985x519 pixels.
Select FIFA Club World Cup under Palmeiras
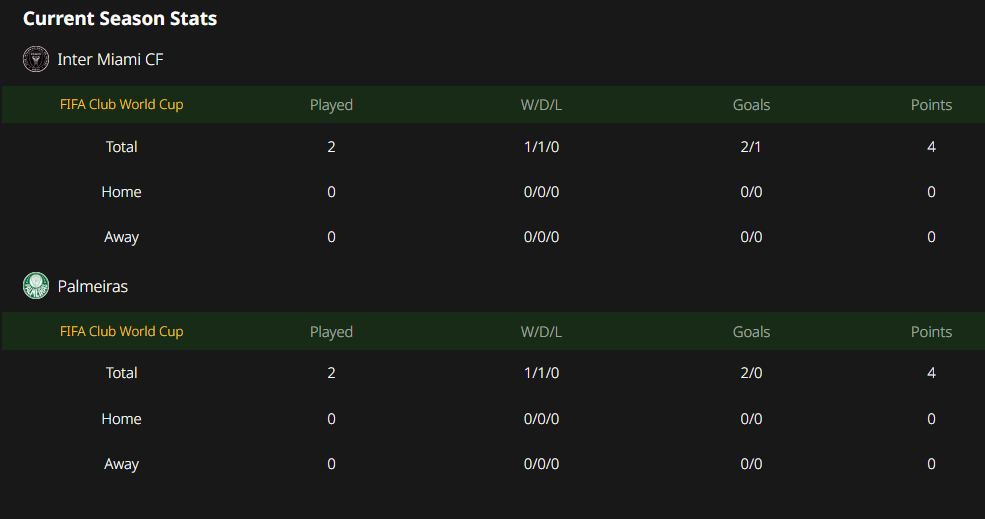tap(121, 331)
